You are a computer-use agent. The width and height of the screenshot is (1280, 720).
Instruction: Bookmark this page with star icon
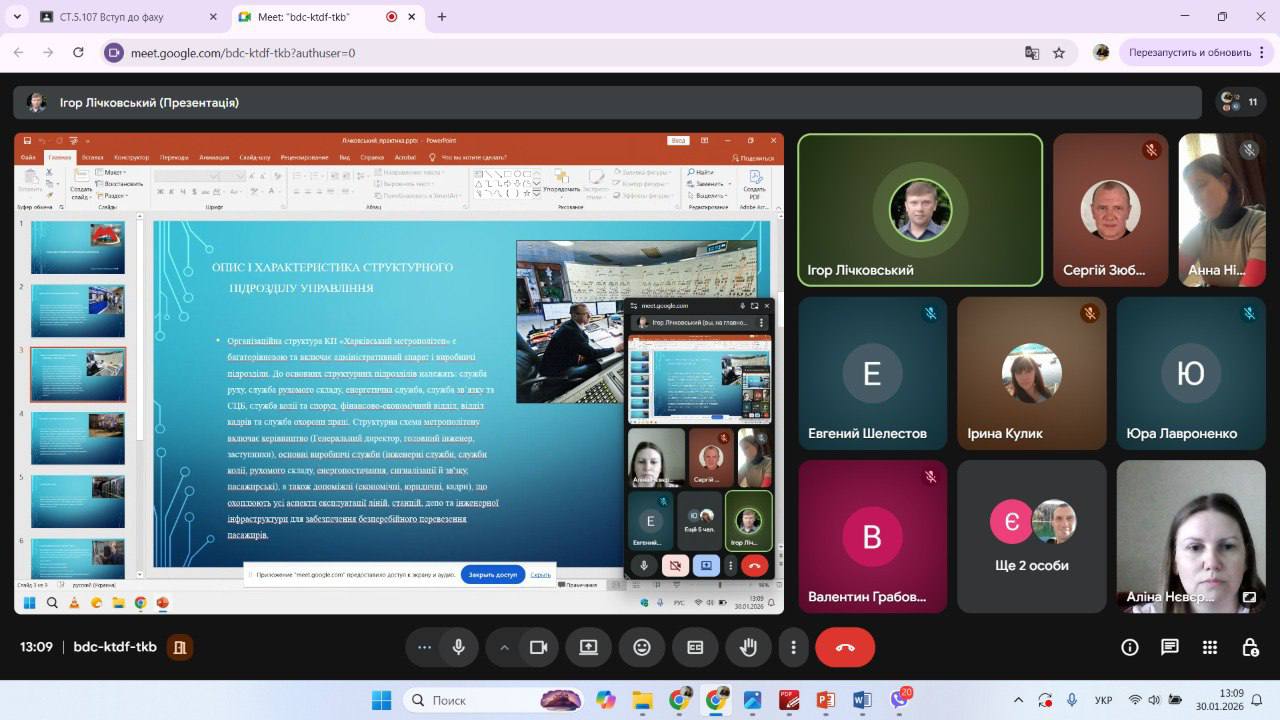(x=1059, y=53)
